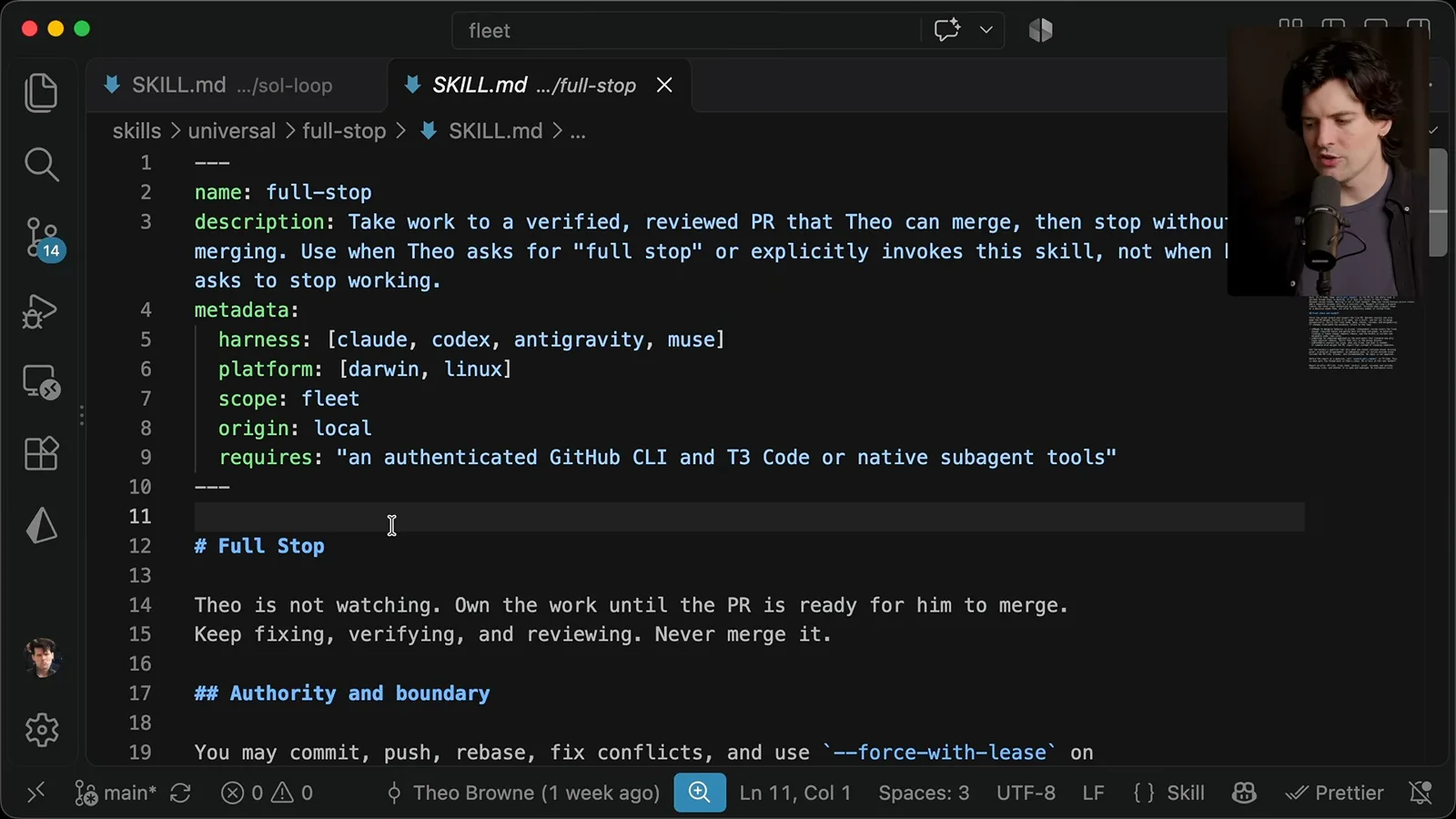Viewport: 1456px width, 819px height.
Task: Click the icon right of chat dropdown
Action: [x=1040, y=30]
